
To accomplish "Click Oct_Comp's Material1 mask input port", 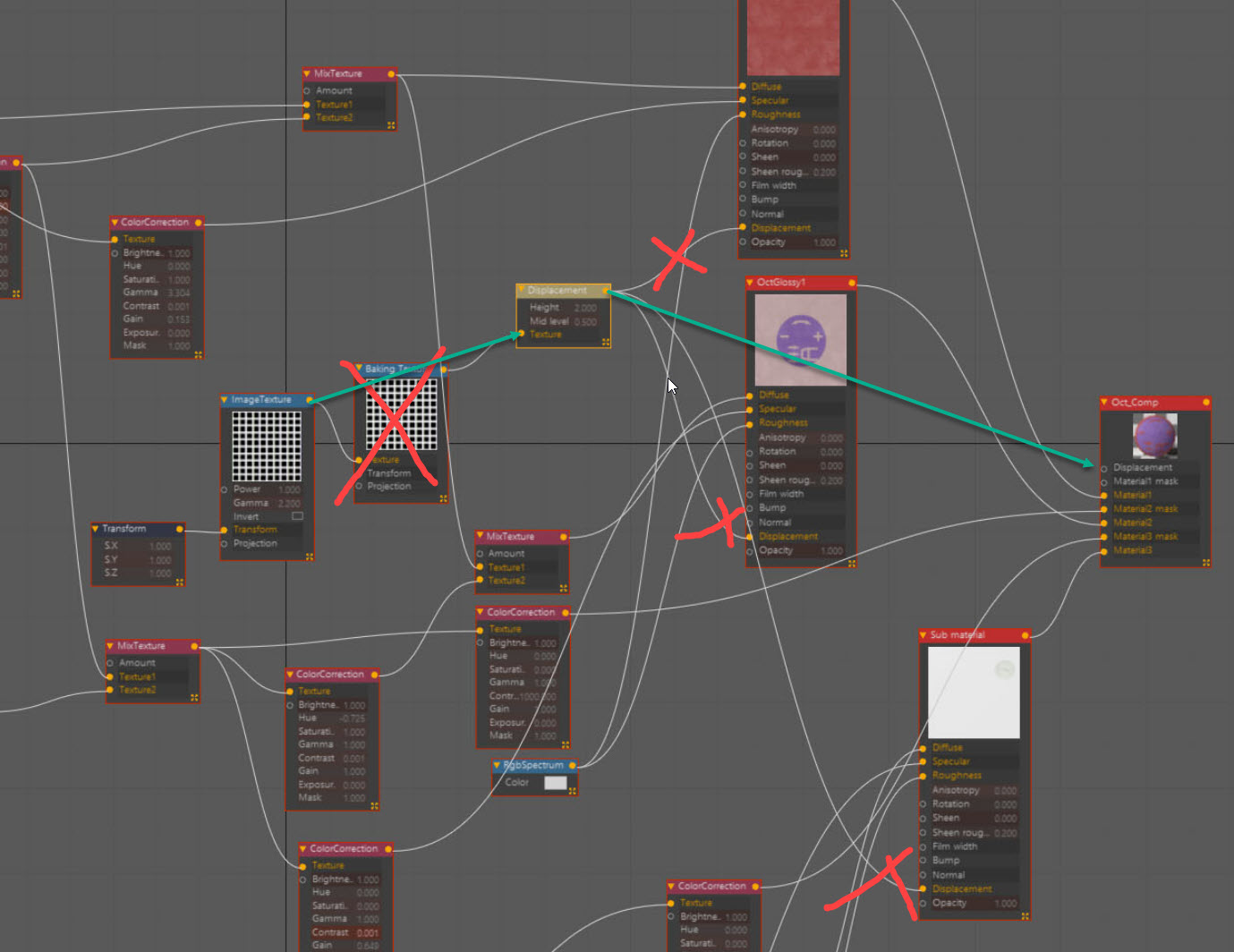I will (1104, 481).
